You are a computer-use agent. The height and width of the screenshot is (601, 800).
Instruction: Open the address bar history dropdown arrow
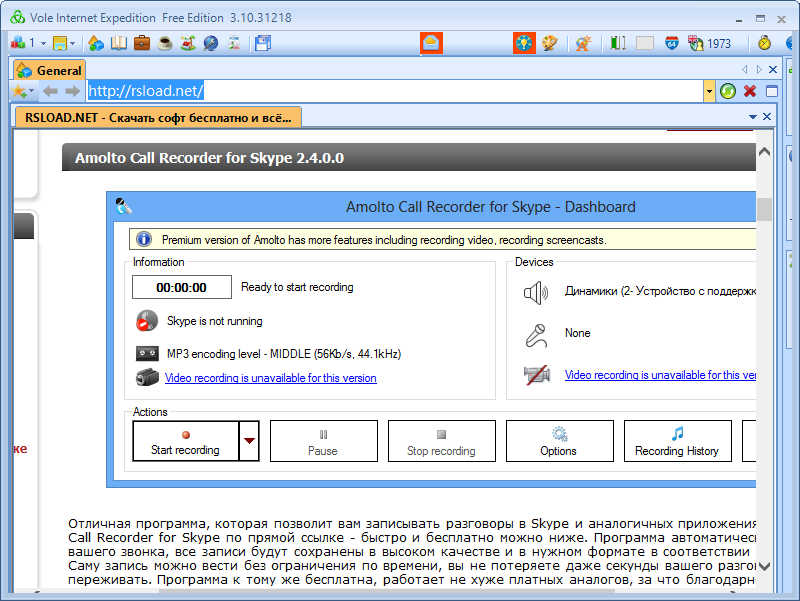point(710,91)
